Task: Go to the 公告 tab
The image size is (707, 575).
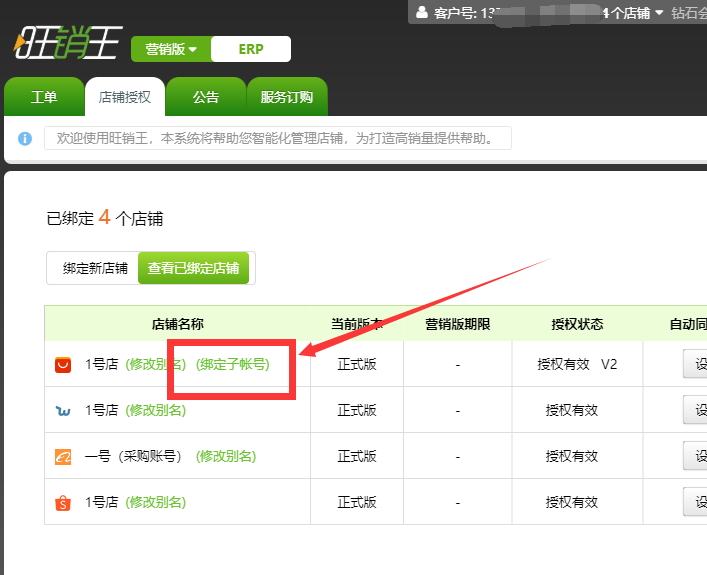Action: click(206, 97)
